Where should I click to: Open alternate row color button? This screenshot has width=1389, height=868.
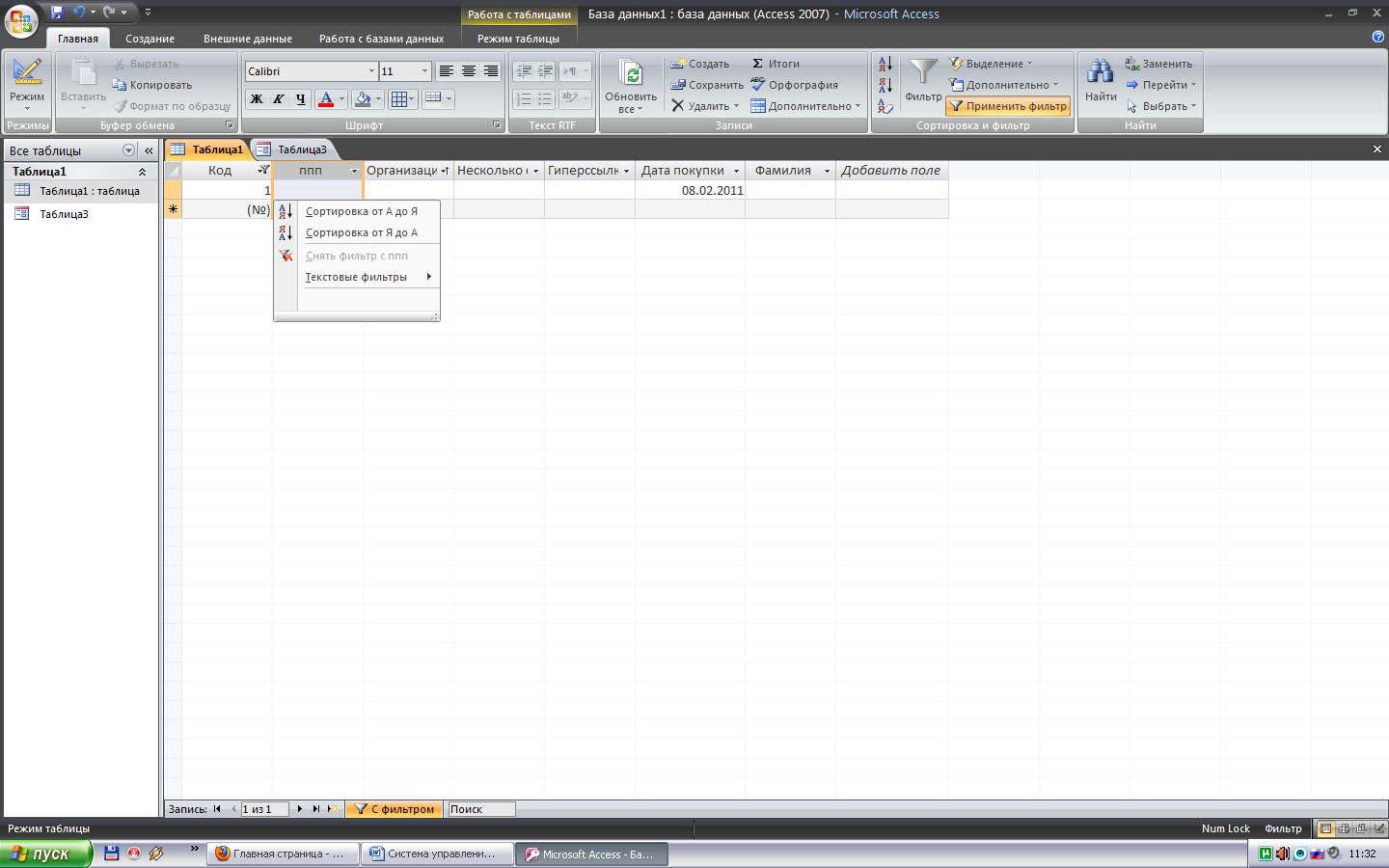[438, 98]
